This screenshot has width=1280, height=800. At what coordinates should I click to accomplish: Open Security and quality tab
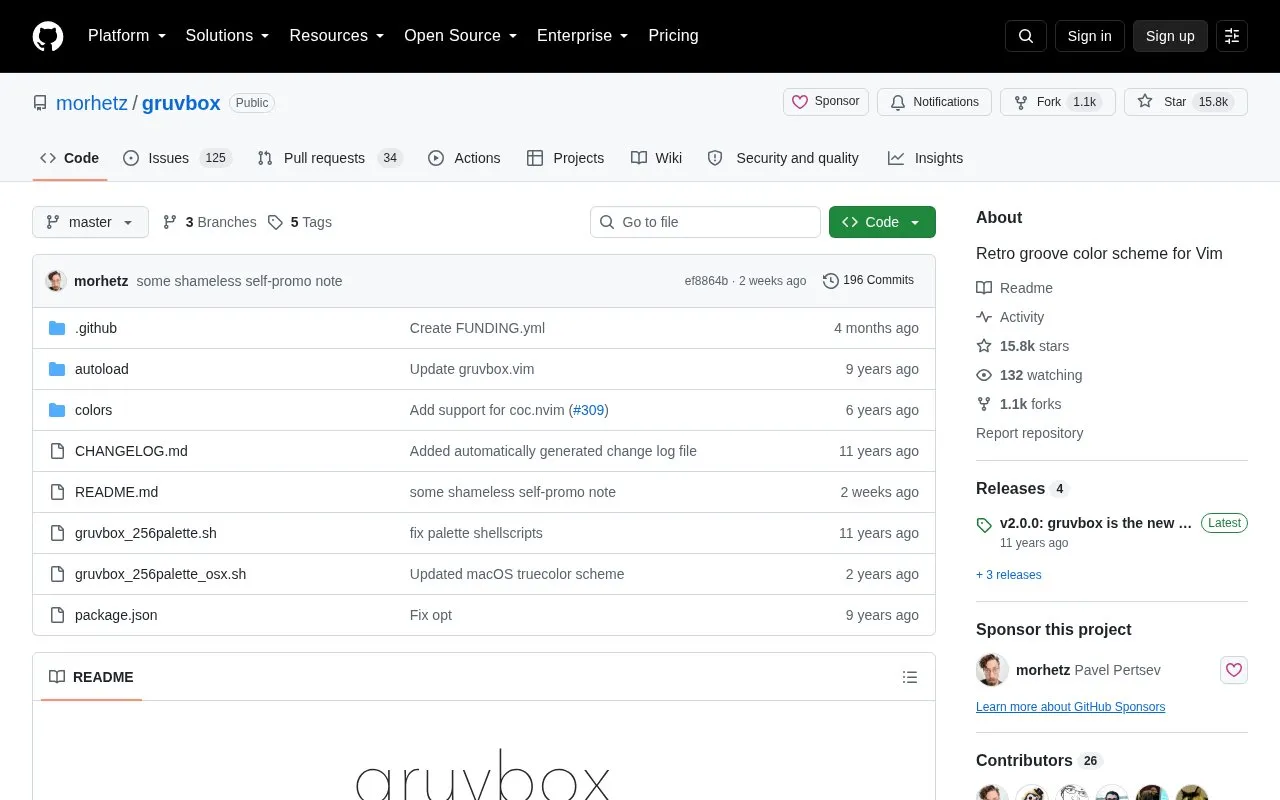(784, 158)
